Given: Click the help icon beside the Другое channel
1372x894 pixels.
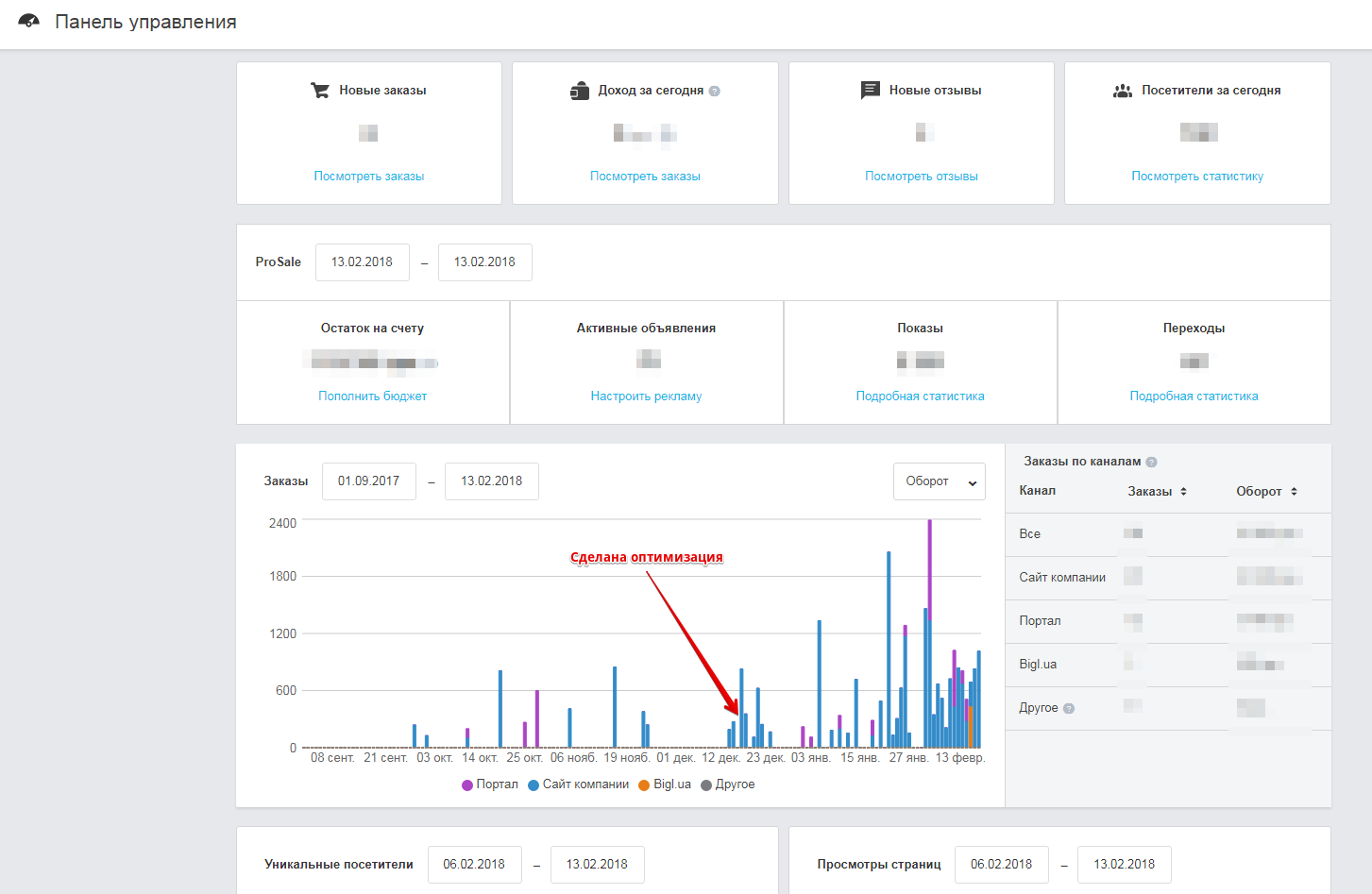Looking at the screenshot, I should (x=1069, y=708).
